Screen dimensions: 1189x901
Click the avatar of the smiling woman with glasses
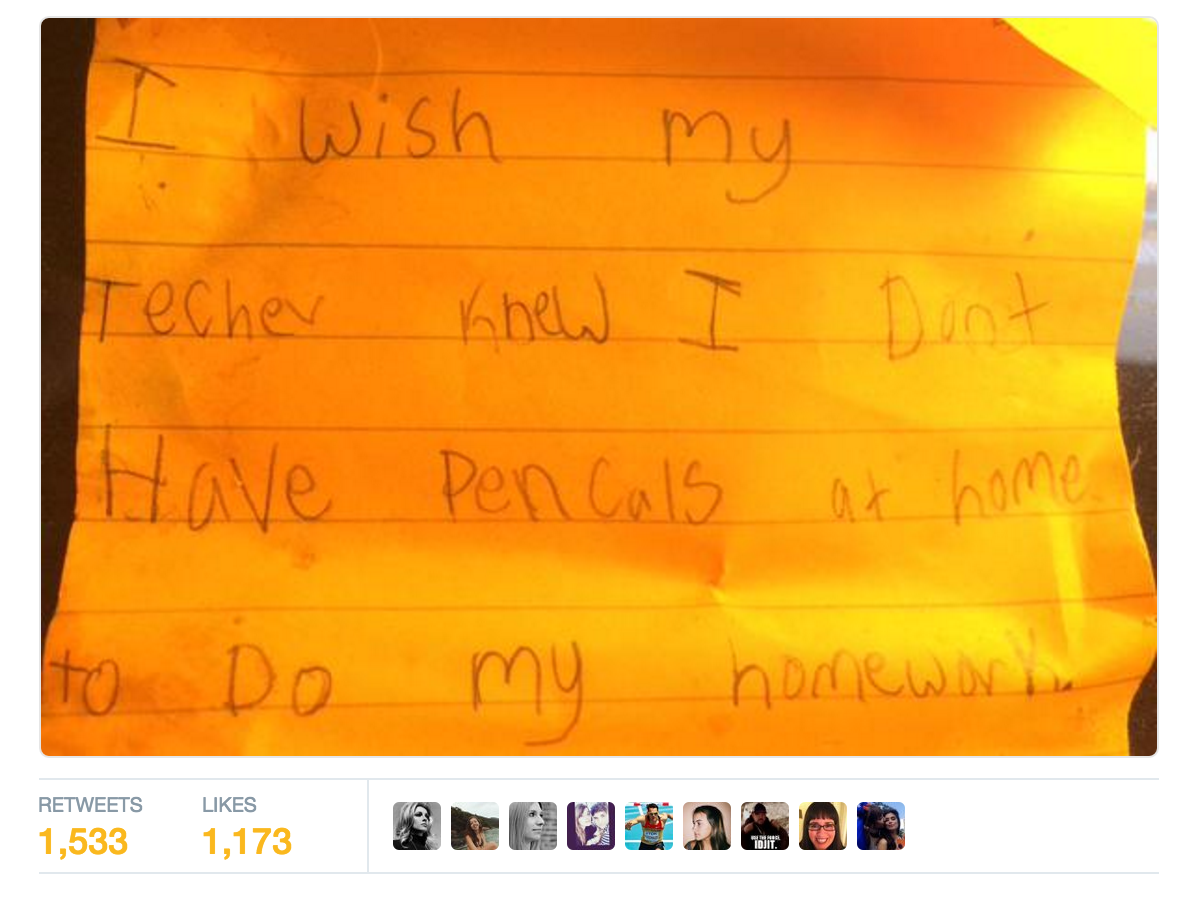(x=823, y=826)
